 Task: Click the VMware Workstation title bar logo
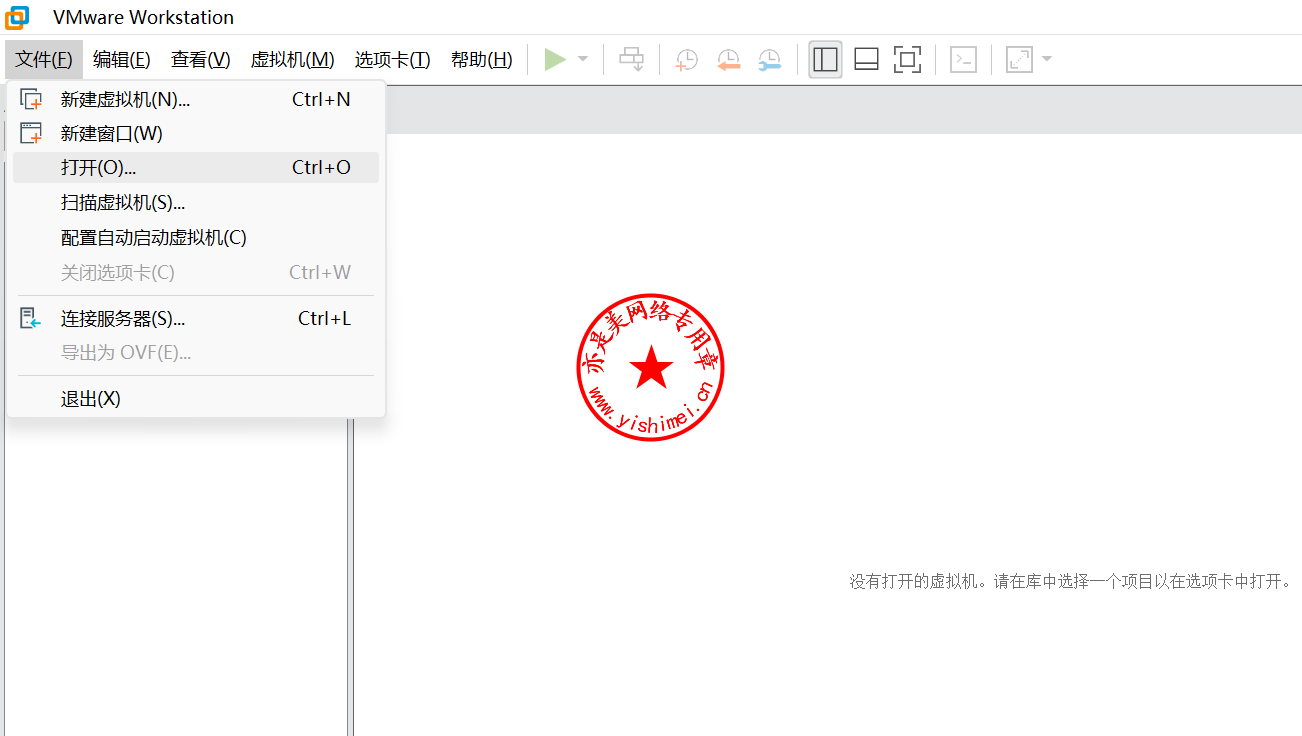[x=17, y=17]
